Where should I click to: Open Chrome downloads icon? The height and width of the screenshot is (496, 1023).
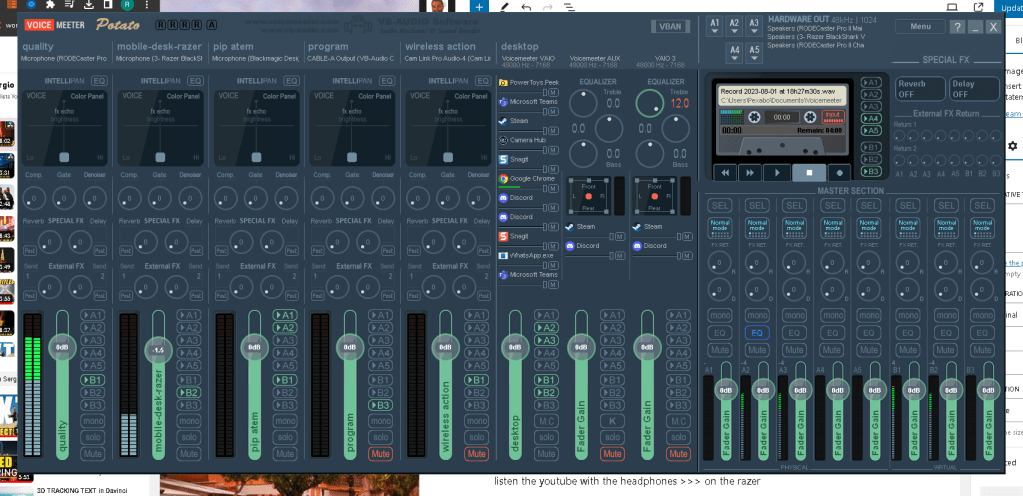(89, 5)
